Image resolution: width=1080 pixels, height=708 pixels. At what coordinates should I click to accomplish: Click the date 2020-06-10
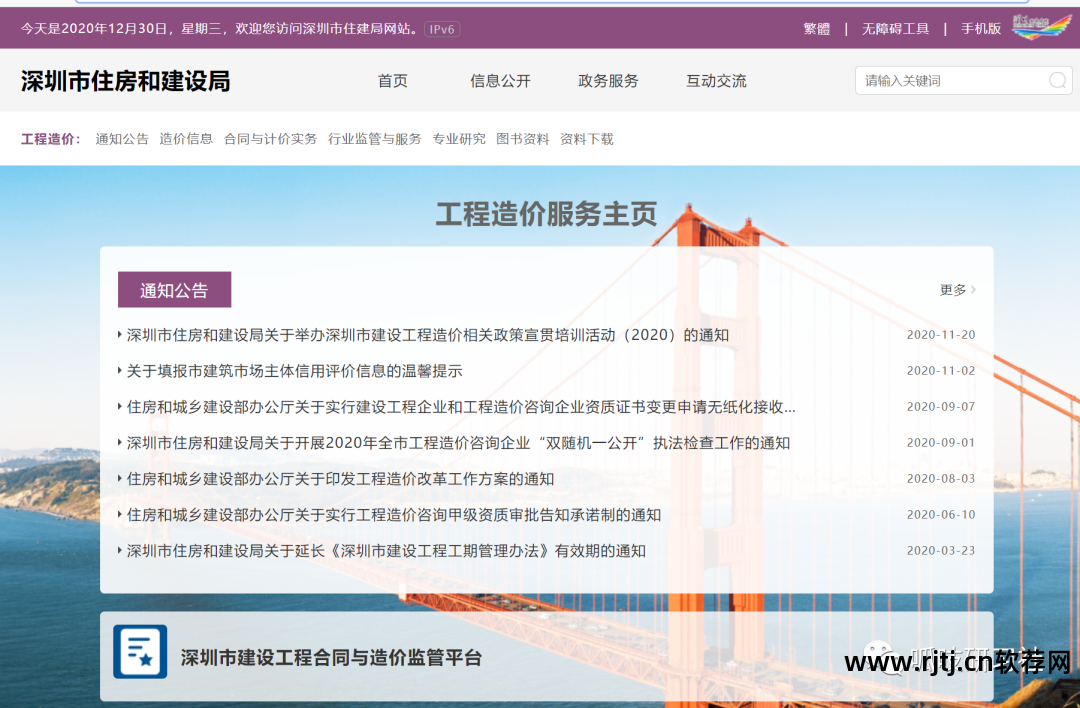coord(941,514)
